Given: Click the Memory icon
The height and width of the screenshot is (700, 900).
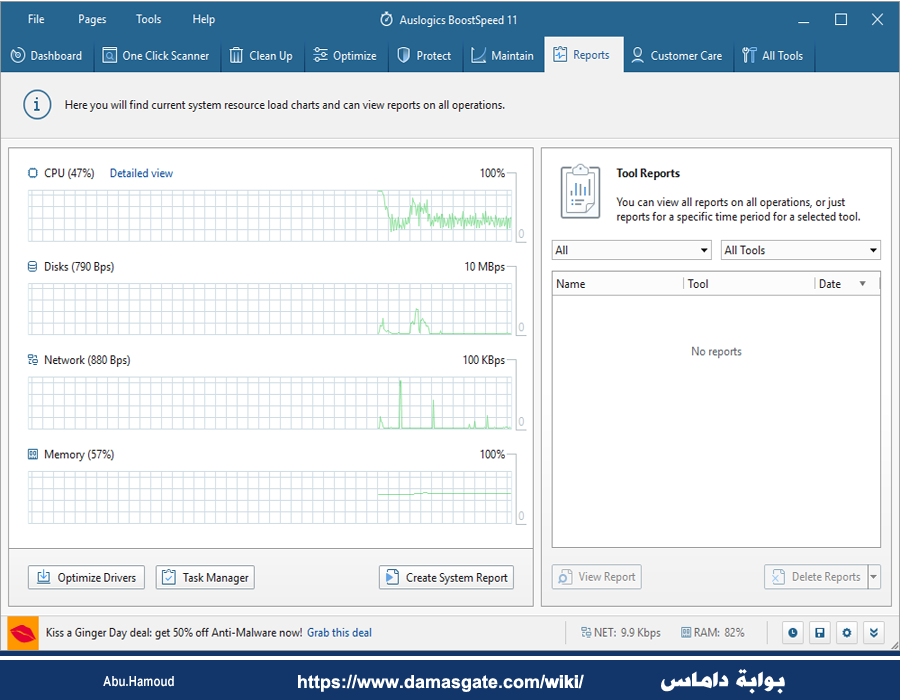Looking at the screenshot, I should [x=33, y=454].
